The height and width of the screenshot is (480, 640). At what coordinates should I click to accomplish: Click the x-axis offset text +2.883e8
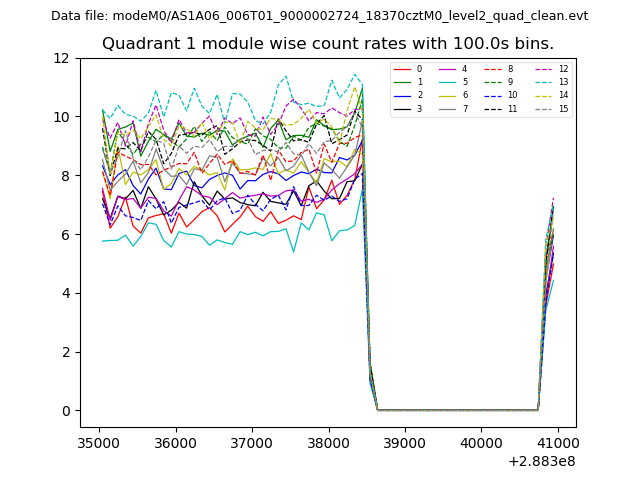point(541,461)
